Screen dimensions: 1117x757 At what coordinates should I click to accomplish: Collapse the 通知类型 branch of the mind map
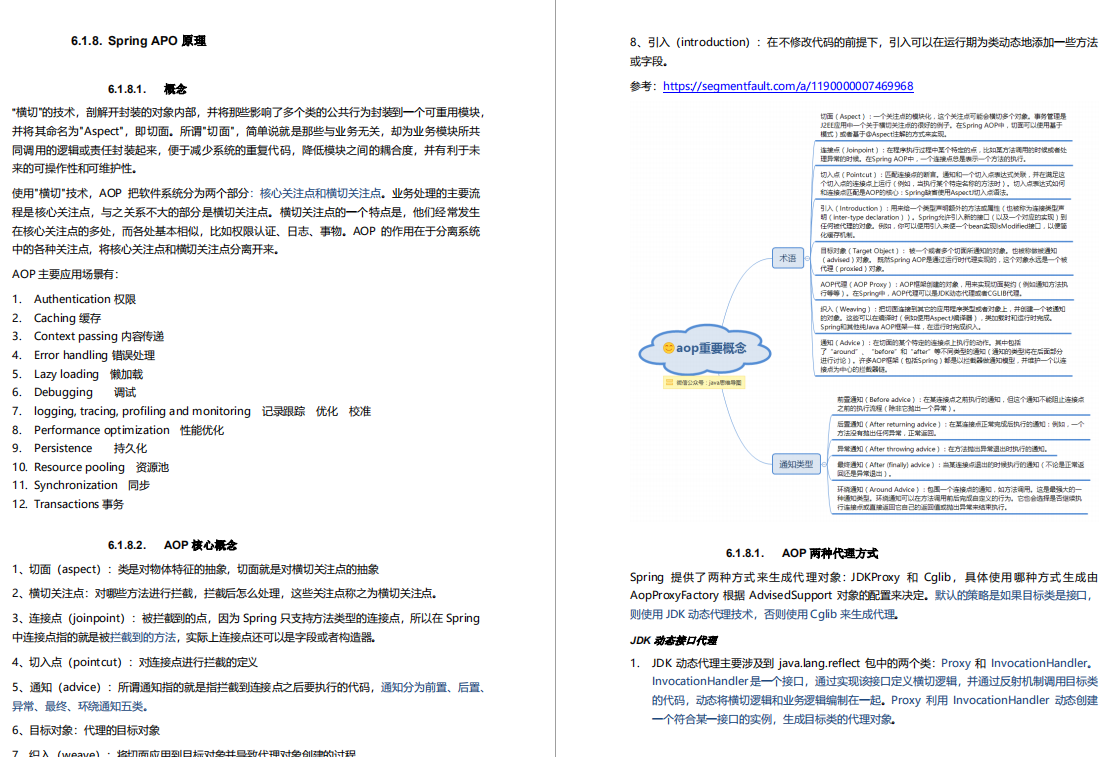[824, 463]
